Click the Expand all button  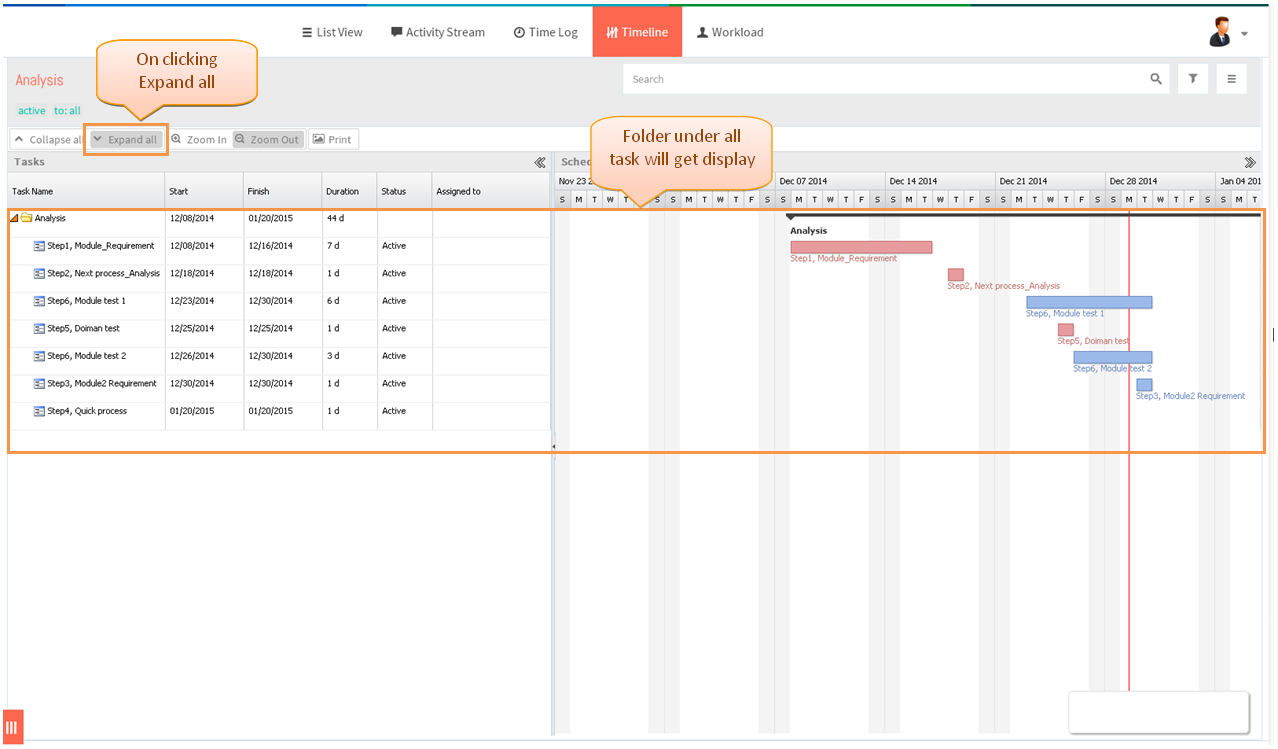[125, 140]
